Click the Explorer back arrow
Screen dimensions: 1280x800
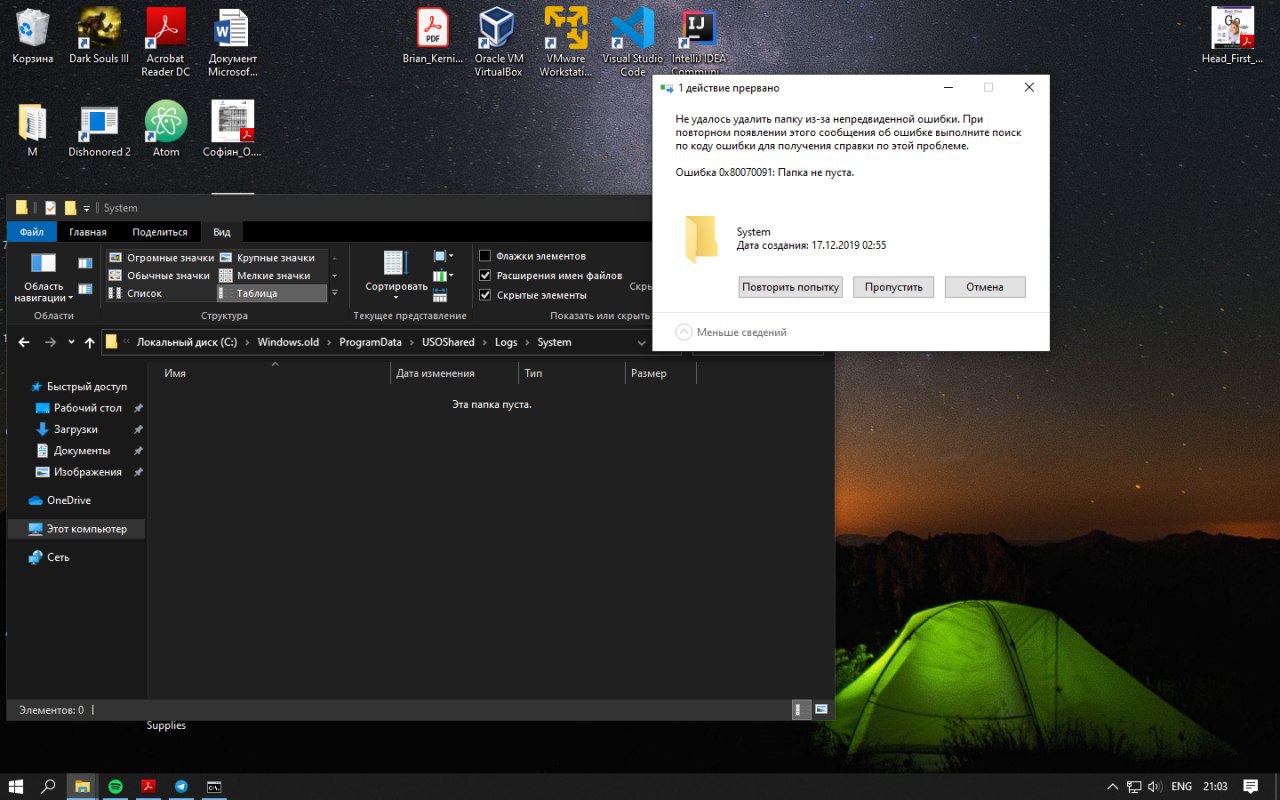[24, 342]
